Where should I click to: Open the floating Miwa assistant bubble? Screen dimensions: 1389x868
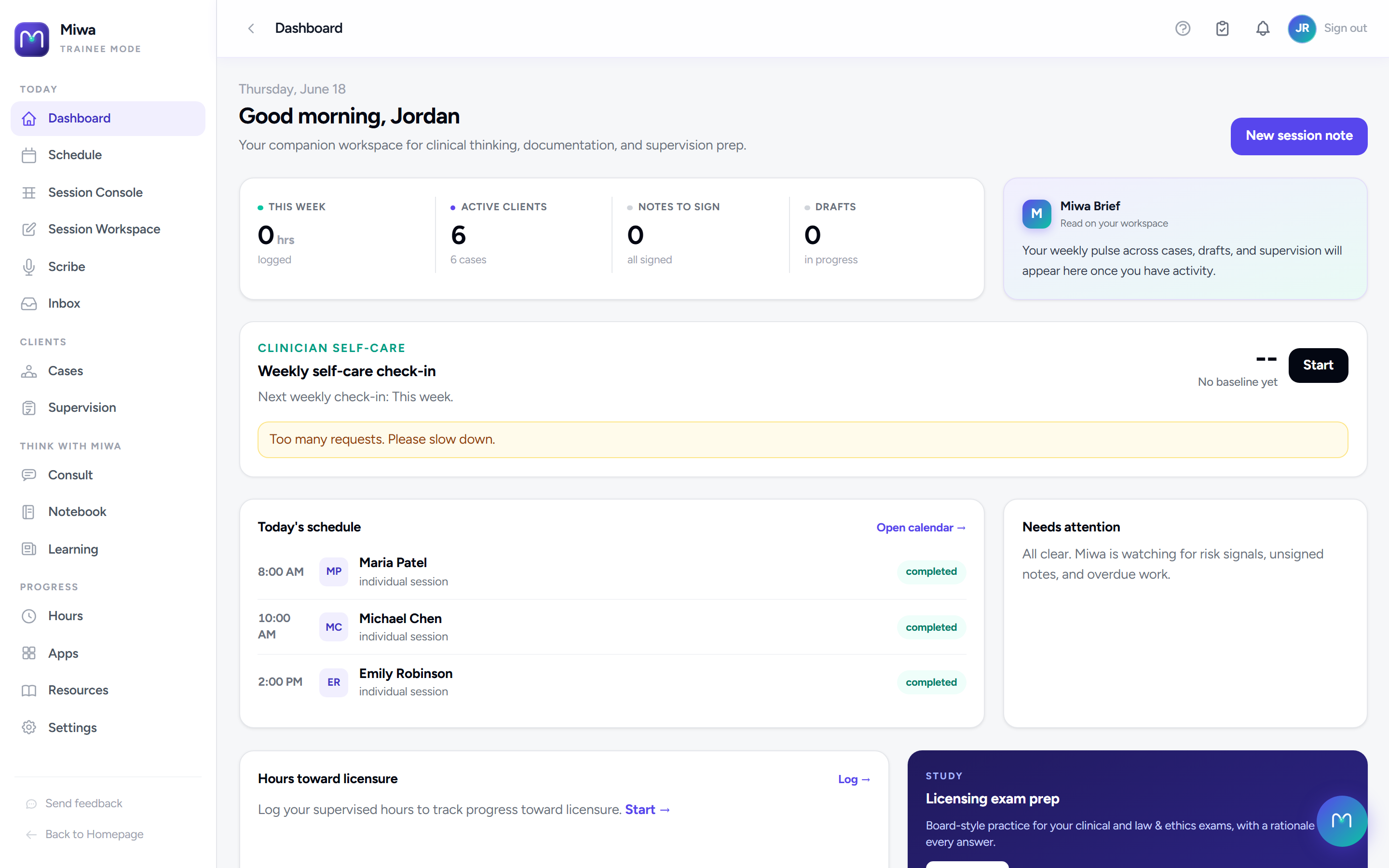tap(1341, 820)
